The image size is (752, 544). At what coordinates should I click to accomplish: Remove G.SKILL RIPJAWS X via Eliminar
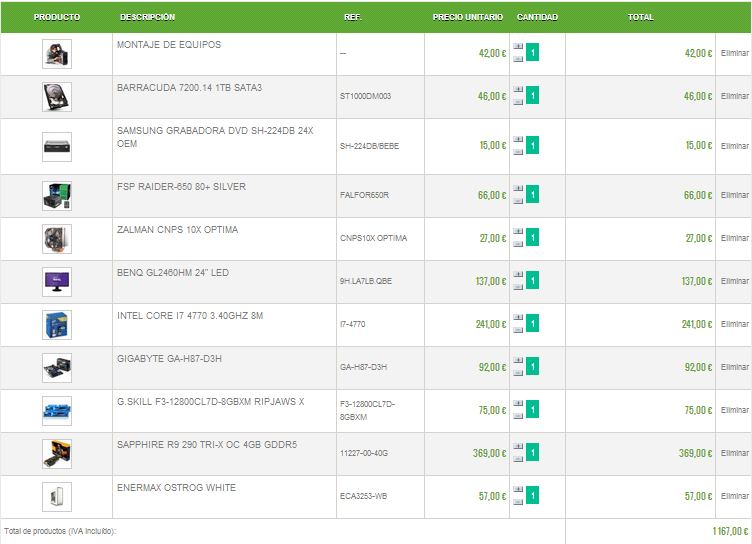[734, 410]
